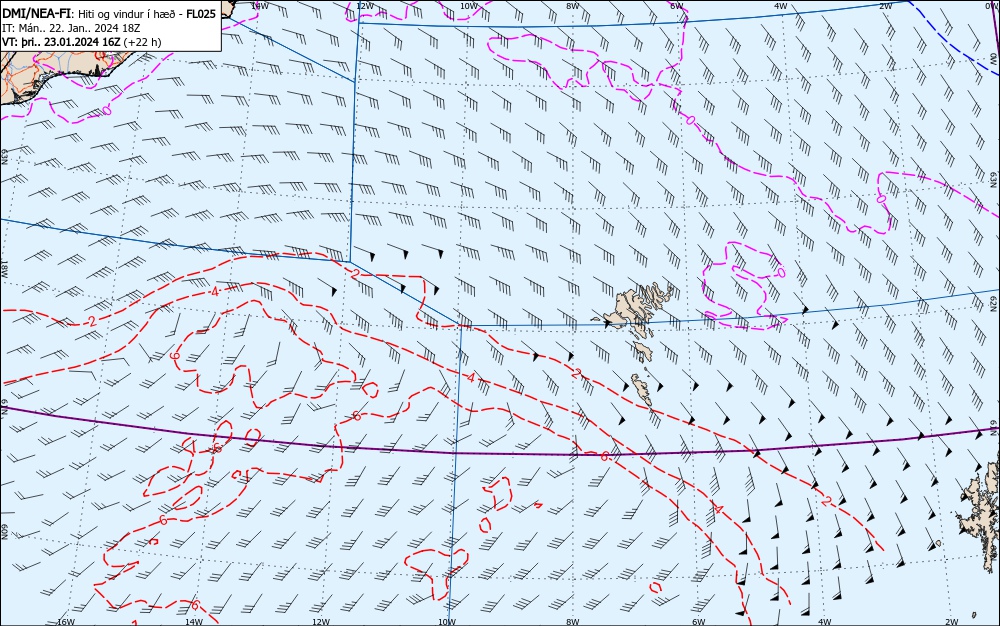This screenshot has height=626, width=1000.
Task: Click the "2W" label on the bottom edge
Action: click(952, 622)
